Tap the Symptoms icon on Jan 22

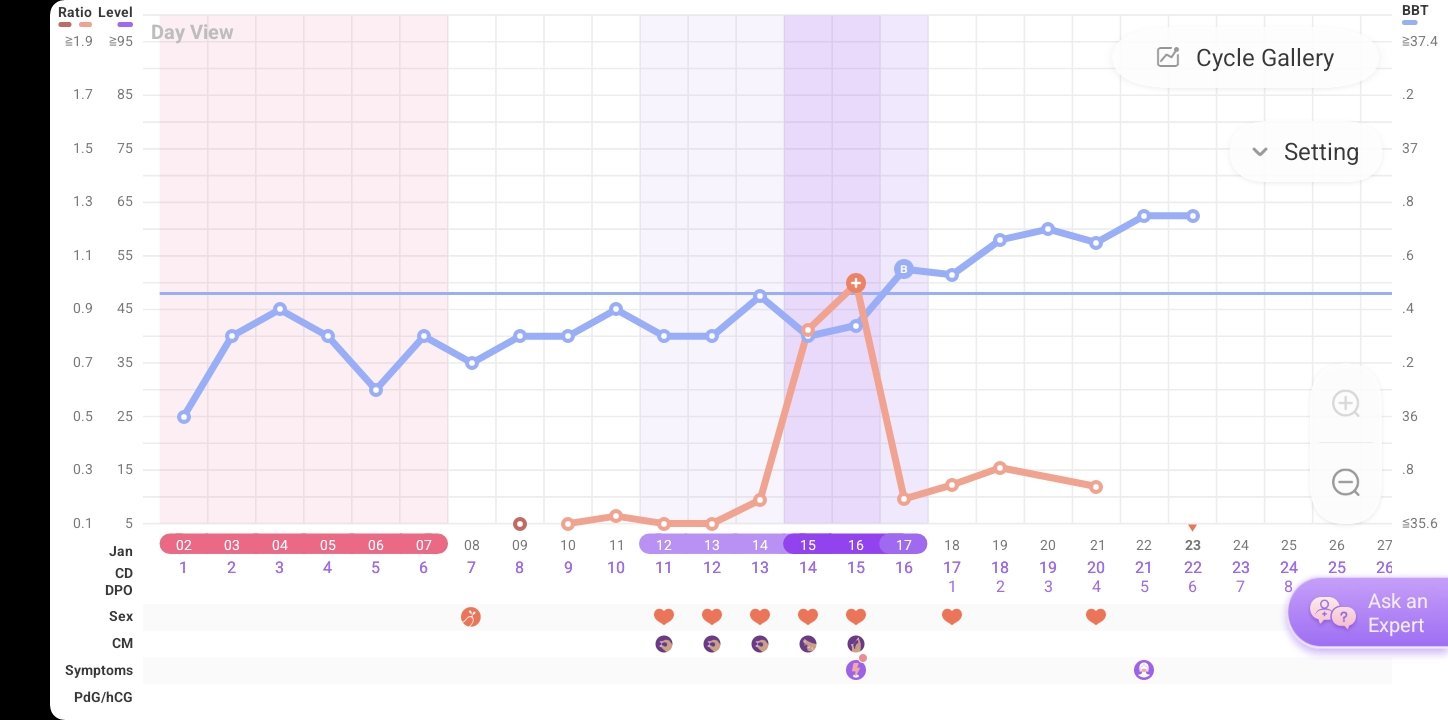click(1144, 670)
